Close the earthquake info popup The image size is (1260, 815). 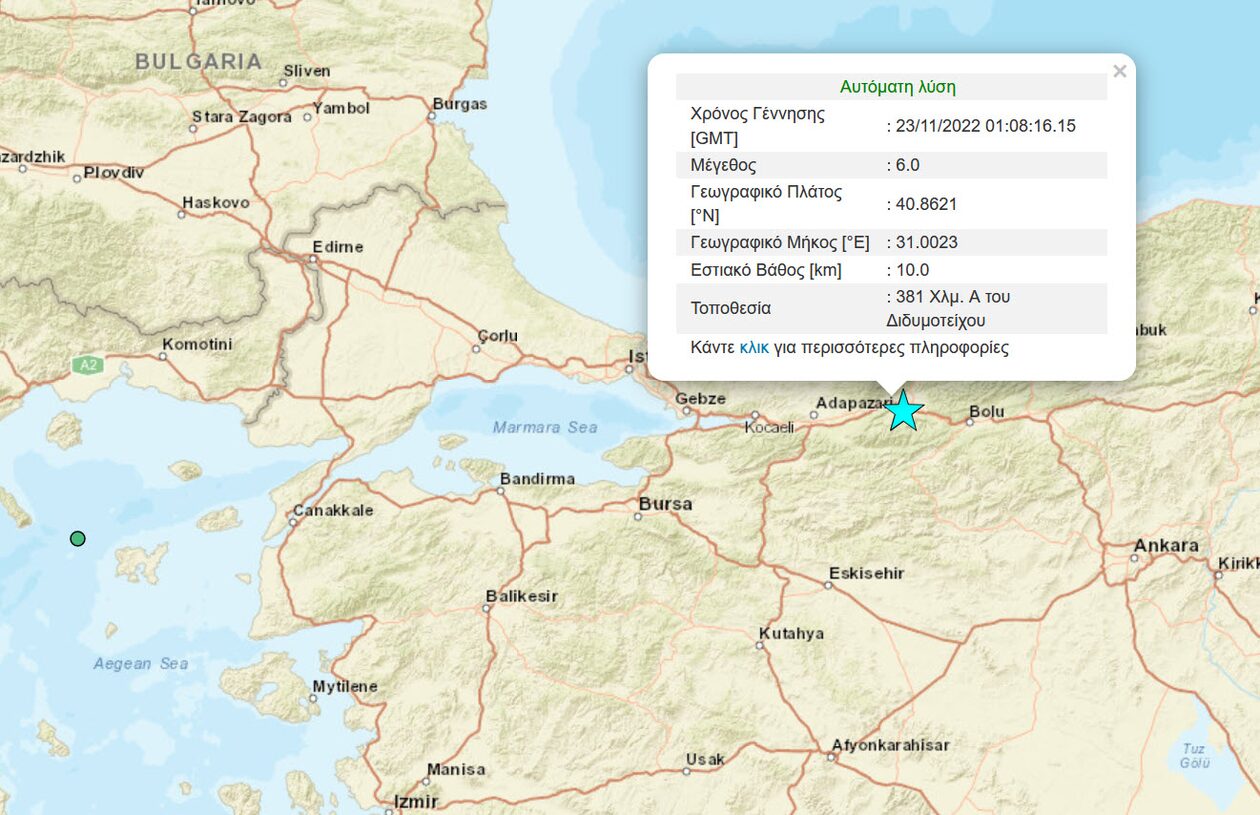tap(1119, 71)
